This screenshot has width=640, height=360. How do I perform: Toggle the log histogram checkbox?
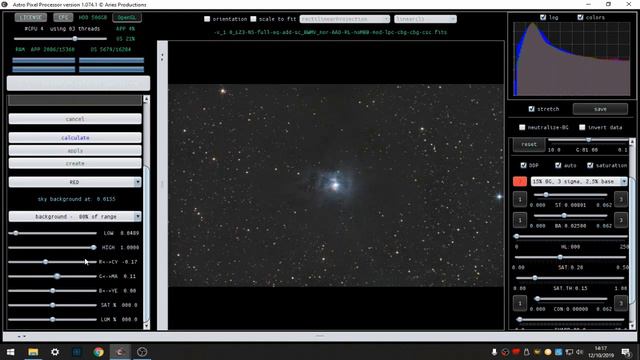(543, 17)
